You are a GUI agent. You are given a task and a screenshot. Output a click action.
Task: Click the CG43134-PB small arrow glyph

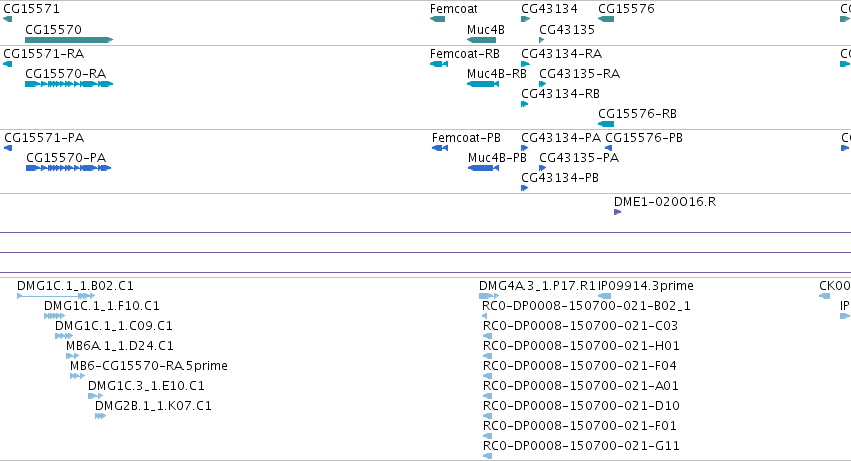click(x=524, y=188)
